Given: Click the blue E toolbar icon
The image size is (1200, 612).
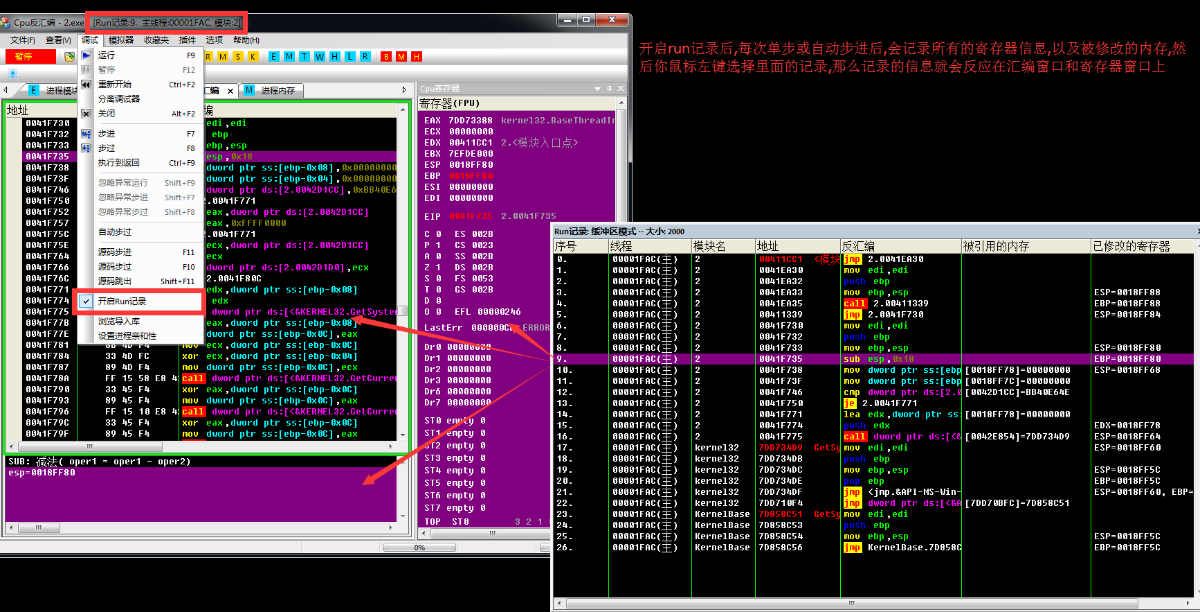Looking at the screenshot, I should pos(274,56).
